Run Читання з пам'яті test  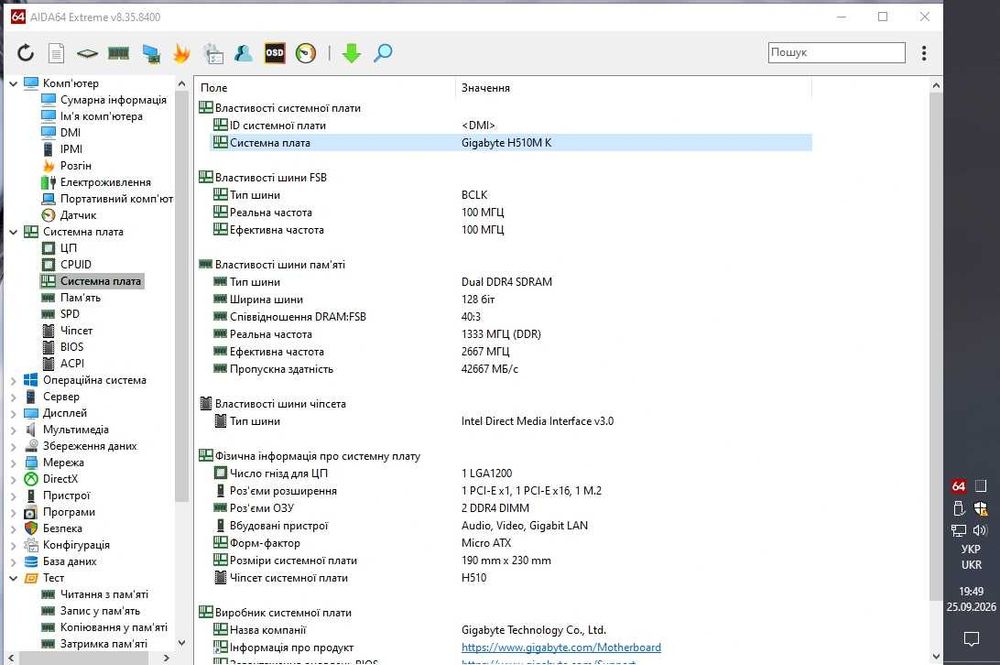pos(104,594)
